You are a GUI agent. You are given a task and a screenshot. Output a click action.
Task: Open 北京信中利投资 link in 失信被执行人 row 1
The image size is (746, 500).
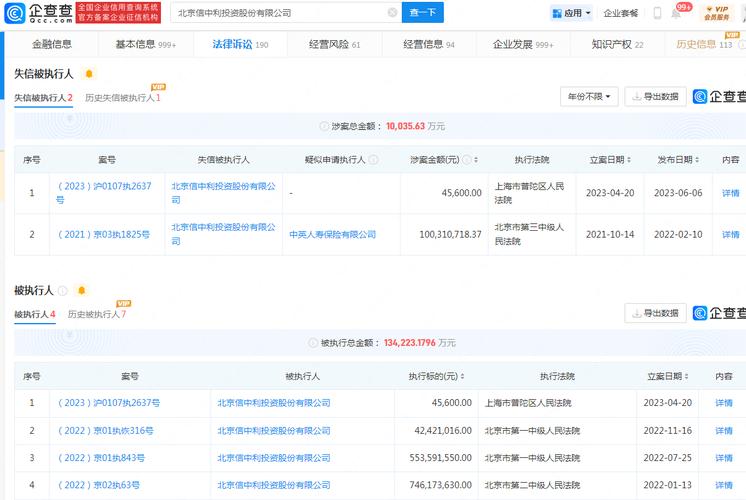[223, 193]
